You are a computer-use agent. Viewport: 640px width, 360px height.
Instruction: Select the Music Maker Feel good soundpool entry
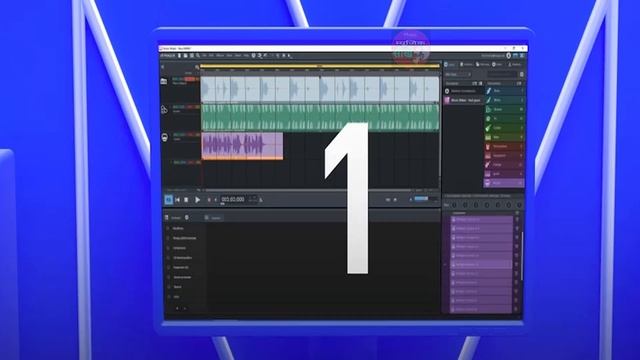(x=464, y=100)
